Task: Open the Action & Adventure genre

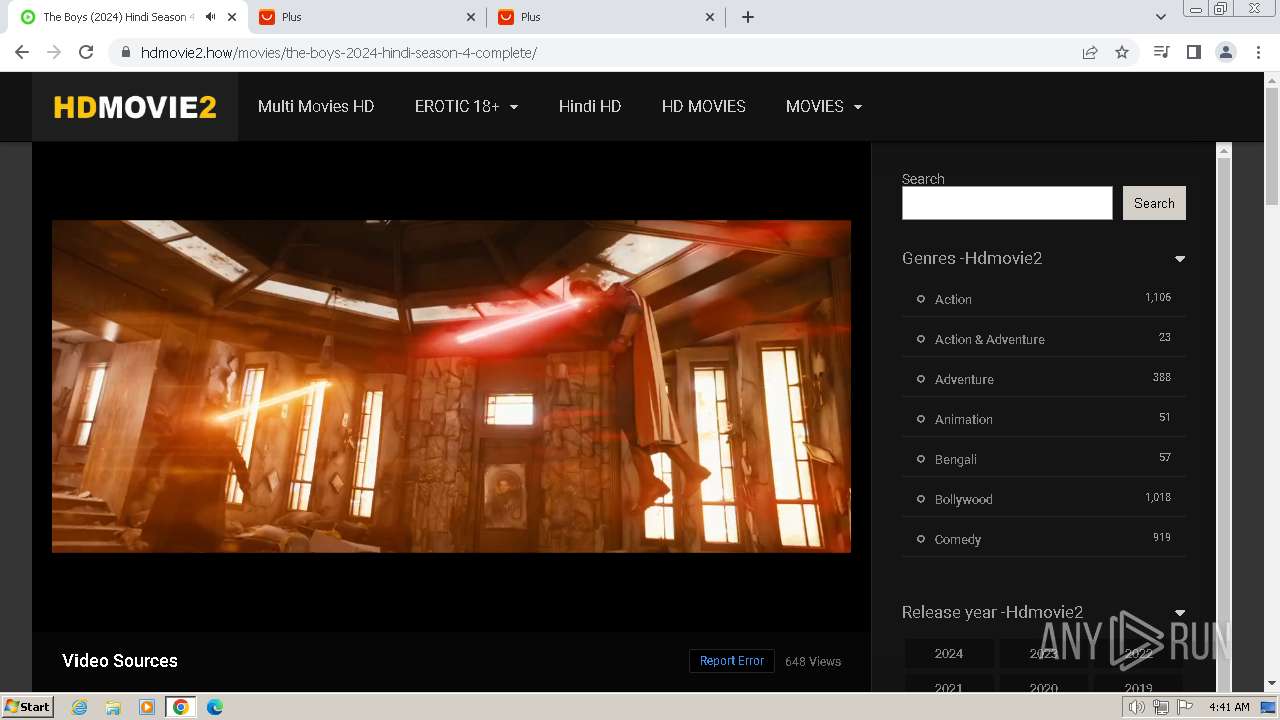Action: point(990,339)
